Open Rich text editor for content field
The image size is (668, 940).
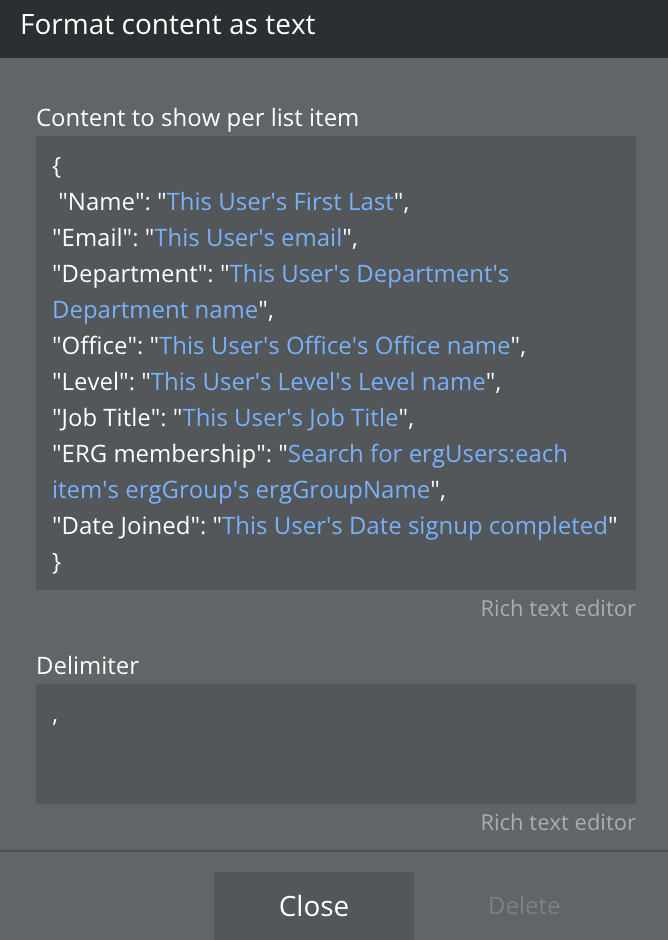(558, 608)
